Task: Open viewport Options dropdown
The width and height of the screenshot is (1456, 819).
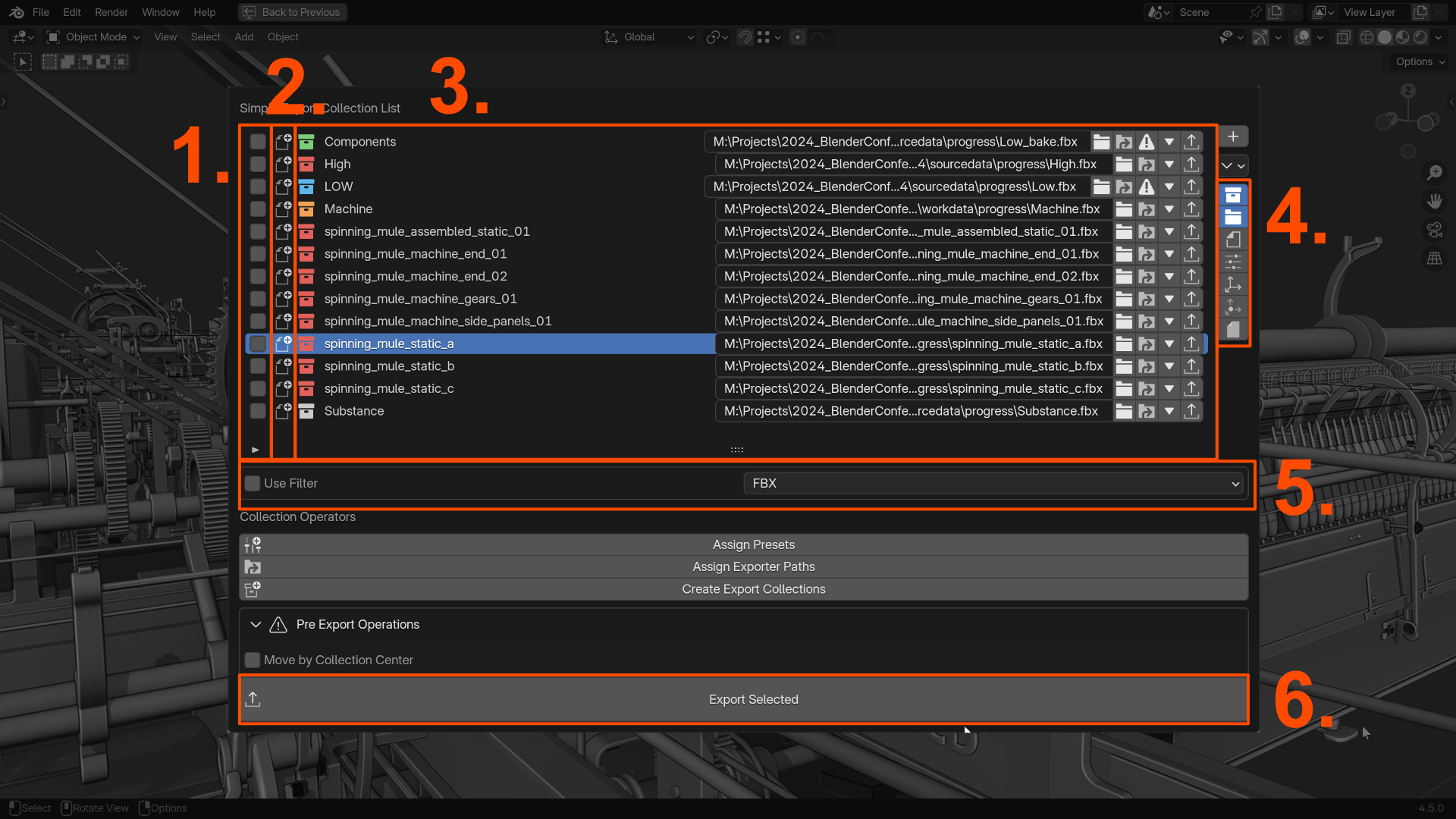Action: coord(1420,61)
